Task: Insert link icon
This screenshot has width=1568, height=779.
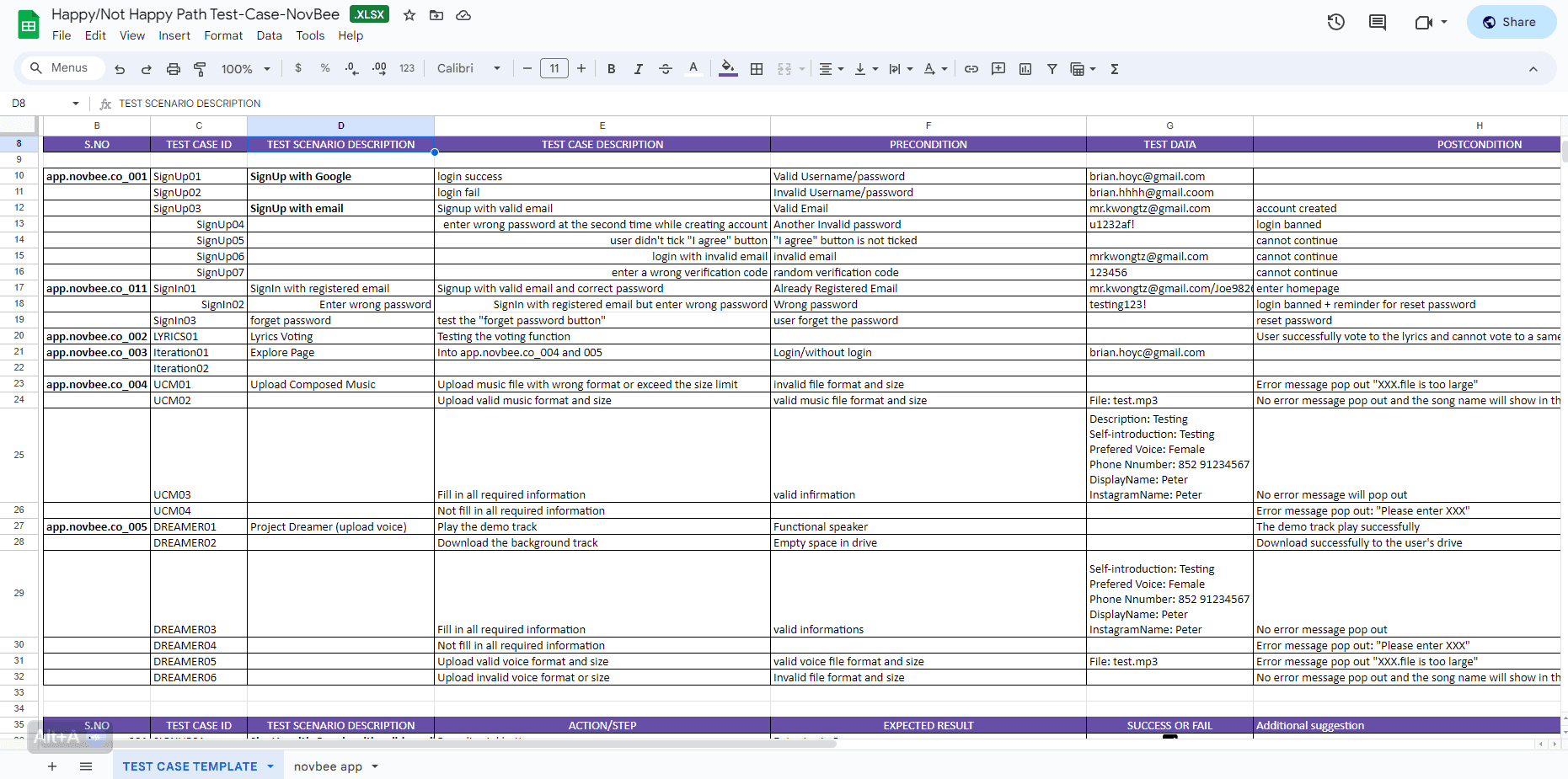Action: click(x=971, y=69)
